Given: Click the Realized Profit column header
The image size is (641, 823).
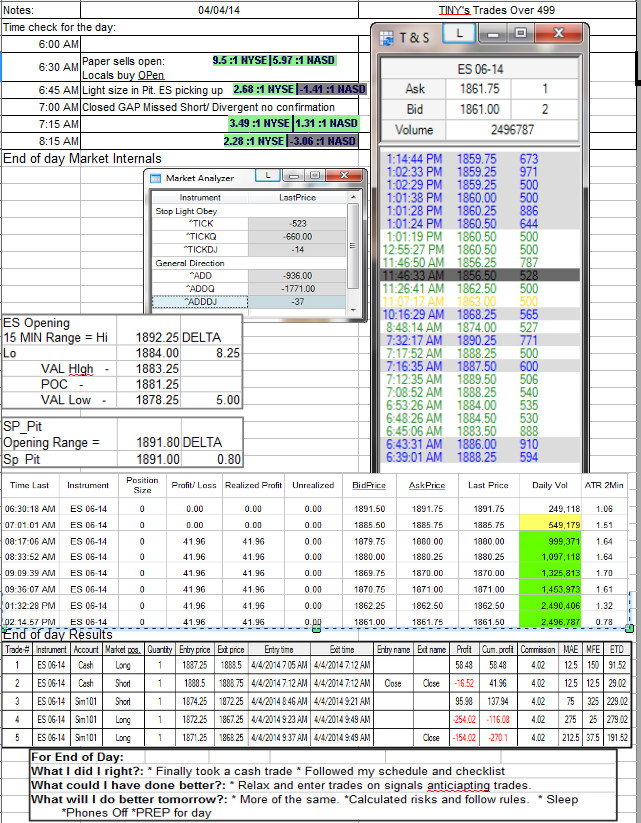Looking at the screenshot, I should coord(253,485).
